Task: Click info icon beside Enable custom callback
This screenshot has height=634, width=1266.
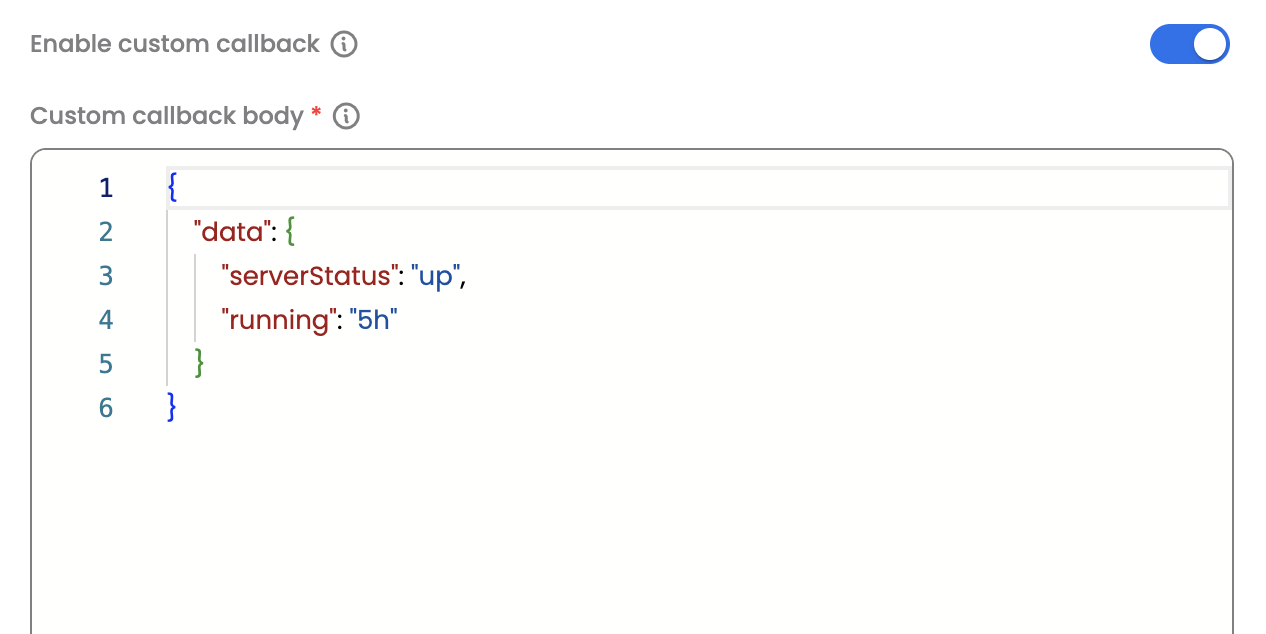Action: point(344,44)
